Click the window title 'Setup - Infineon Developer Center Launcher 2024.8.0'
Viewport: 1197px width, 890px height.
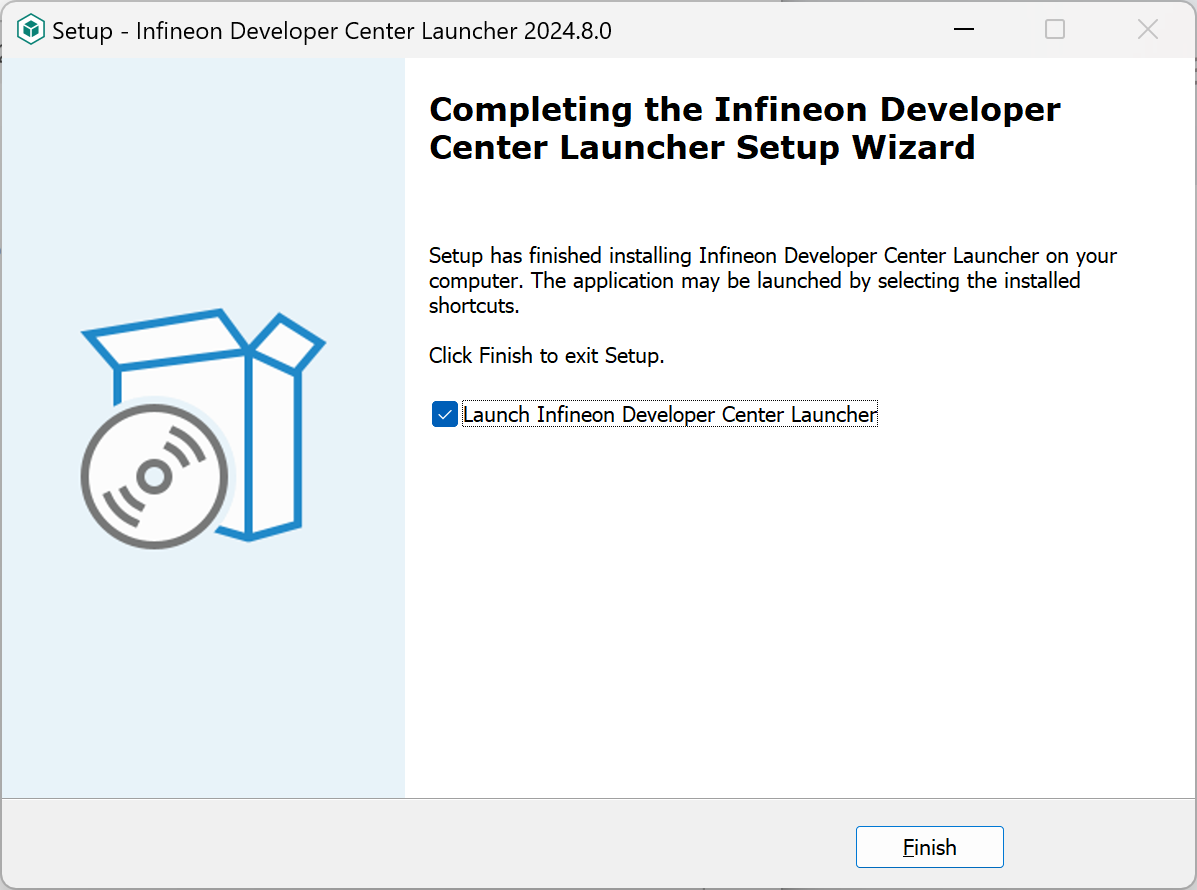332,31
